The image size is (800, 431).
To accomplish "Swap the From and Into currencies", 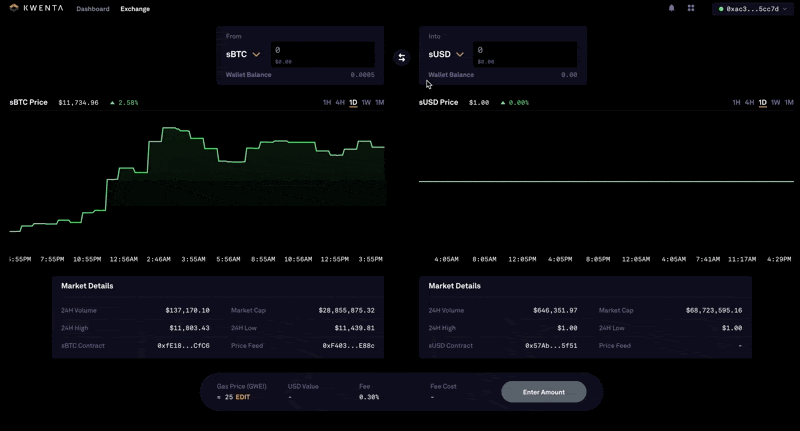I will (x=402, y=58).
